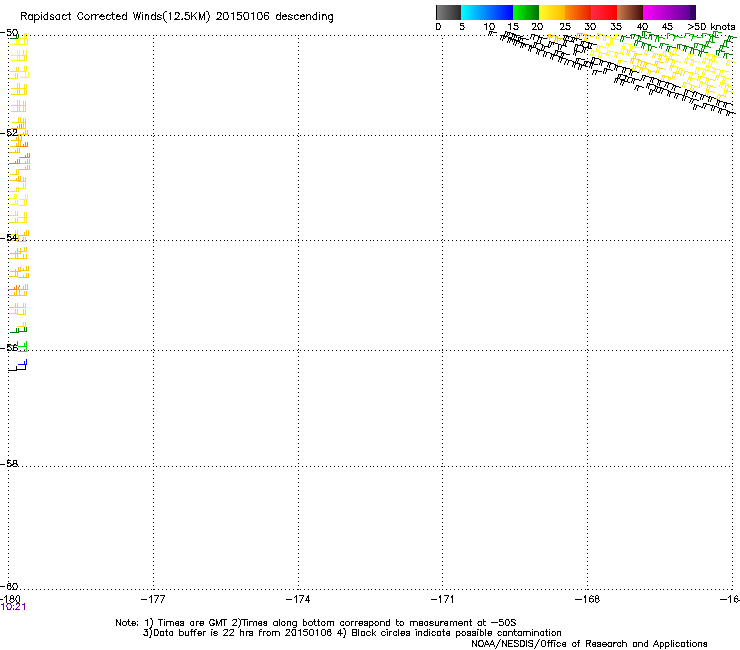Click the '-56' latitude axis label
The width and height of the screenshot is (740, 650).
point(9,348)
